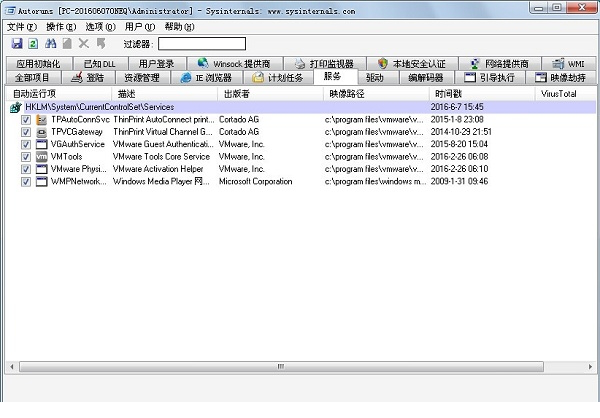600x418 pixels.
Task: Toggle the WMPNetwork... checkbox
Action: click(x=26, y=181)
